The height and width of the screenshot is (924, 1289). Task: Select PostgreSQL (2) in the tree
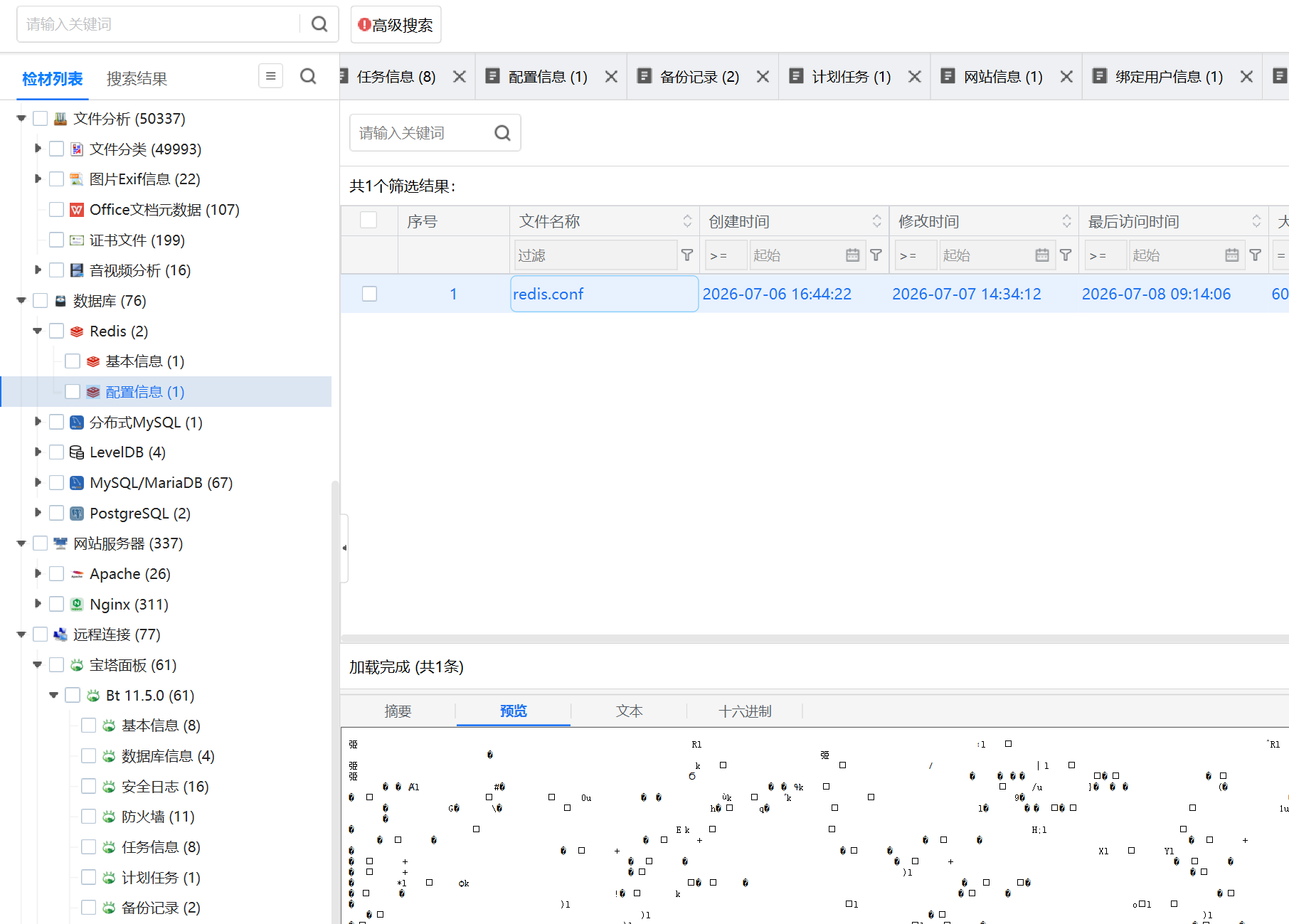coord(140,514)
